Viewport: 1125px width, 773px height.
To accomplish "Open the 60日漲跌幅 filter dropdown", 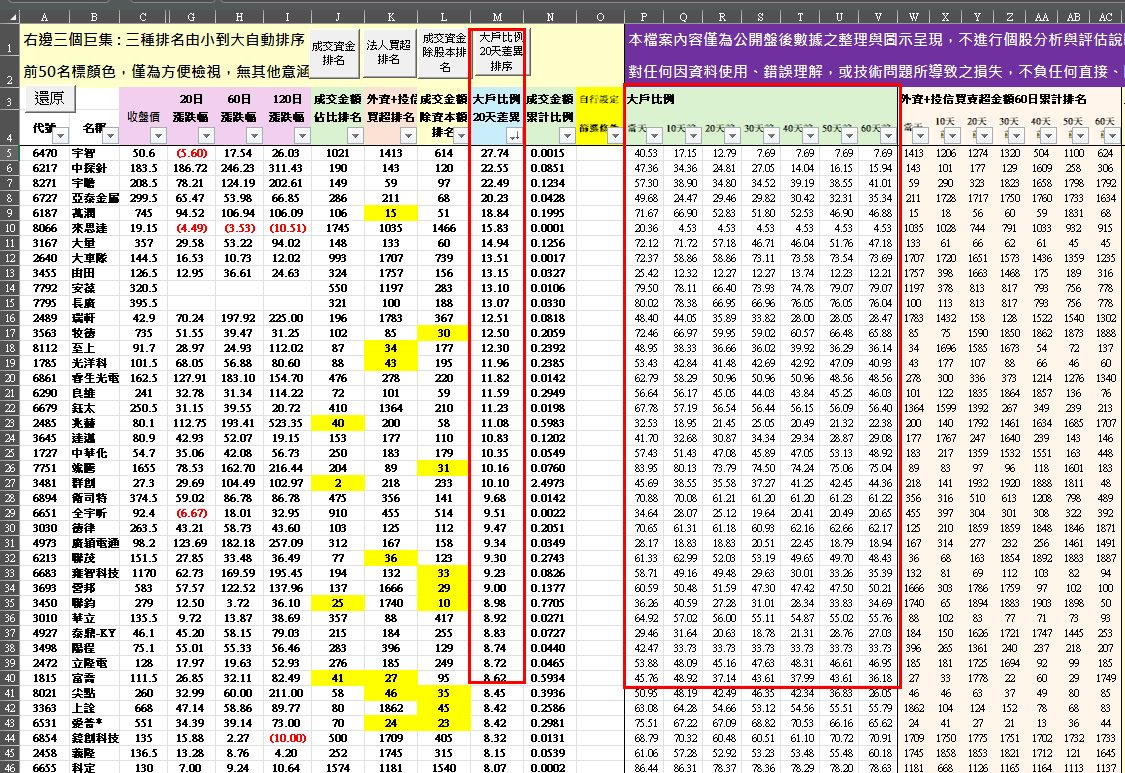I will click(255, 135).
